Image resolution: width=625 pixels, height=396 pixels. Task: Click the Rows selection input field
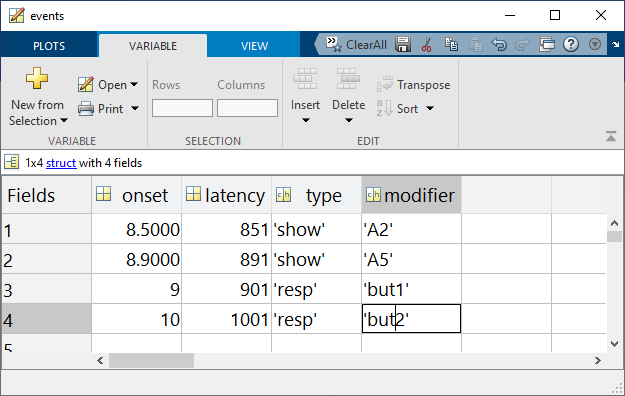(182, 108)
